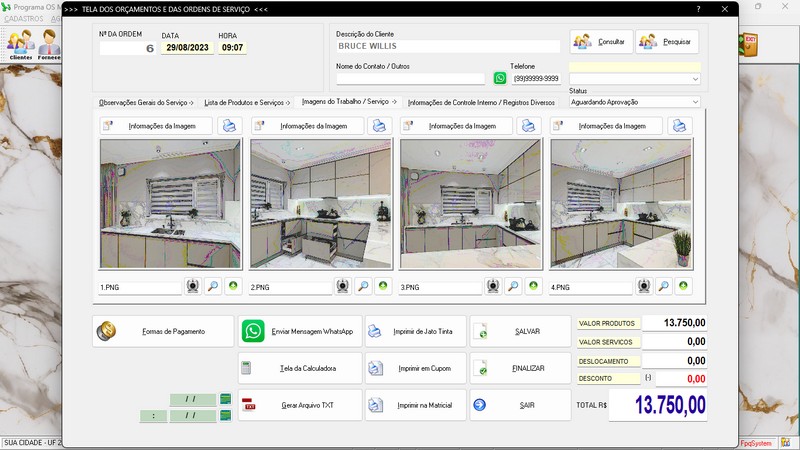Open lower green calendar icon near date field
The width and height of the screenshot is (800, 450).
tap(225, 416)
